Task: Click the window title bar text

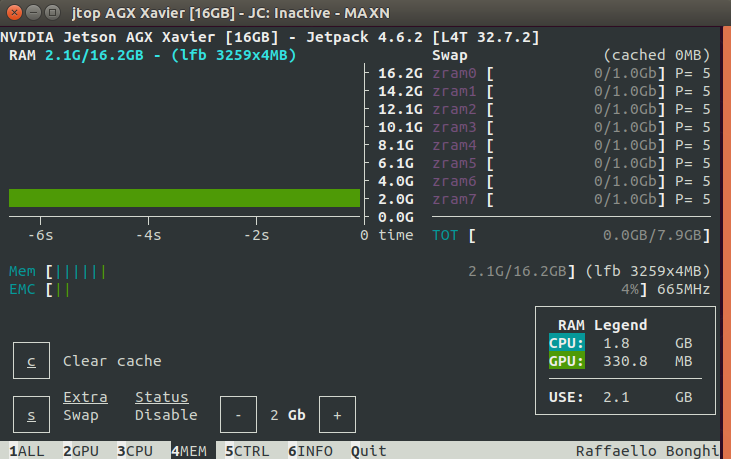Action: [x=231, y=13]
